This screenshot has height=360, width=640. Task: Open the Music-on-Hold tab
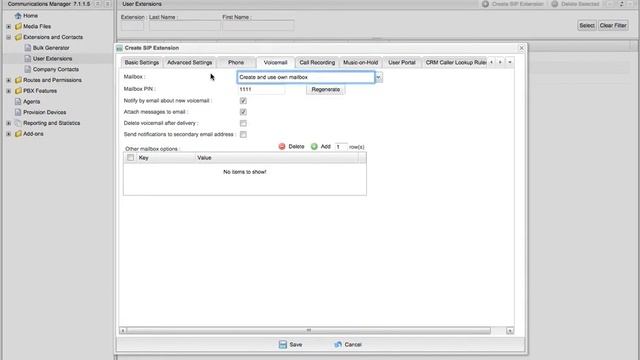pos(360,62)
